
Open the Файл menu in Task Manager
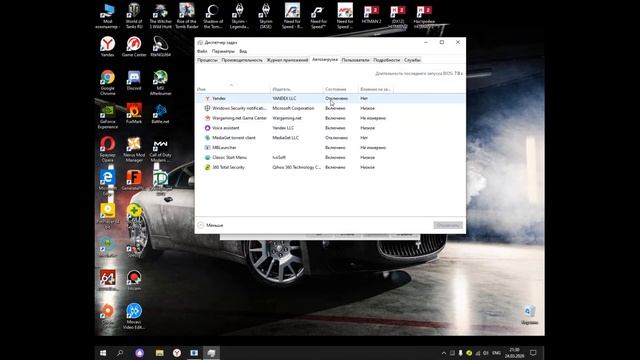click(x=202, y=51)
